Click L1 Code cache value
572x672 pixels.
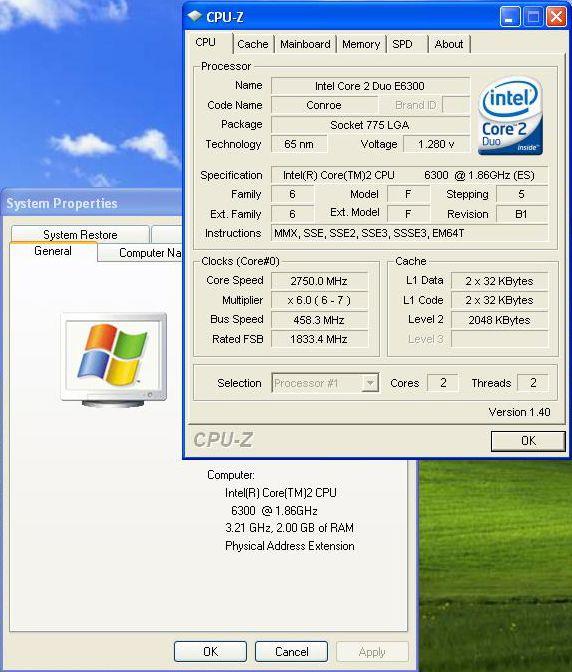pos(500,300)
